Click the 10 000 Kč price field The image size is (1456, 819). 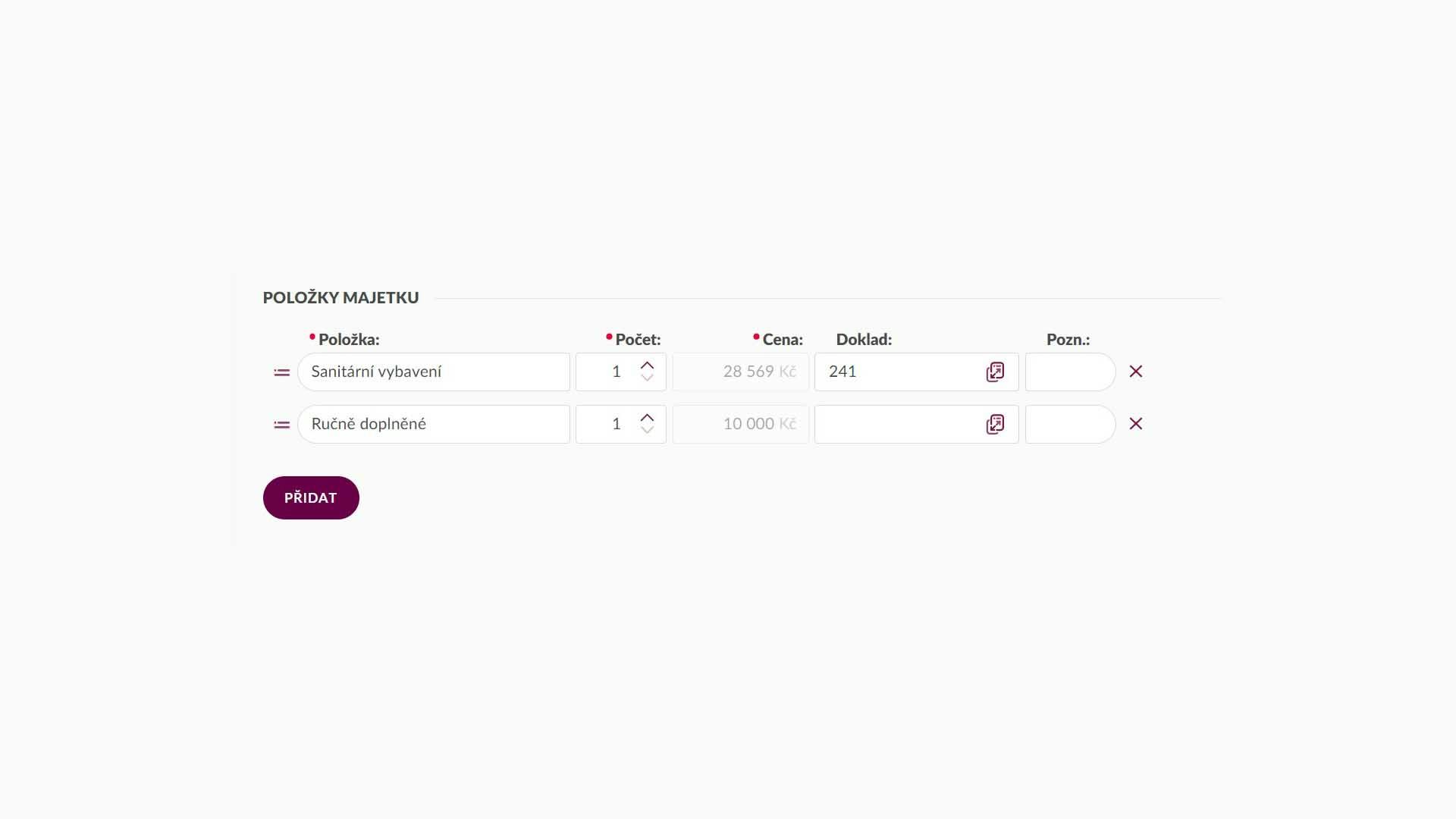pyautogui.click(x=740, y=424)
